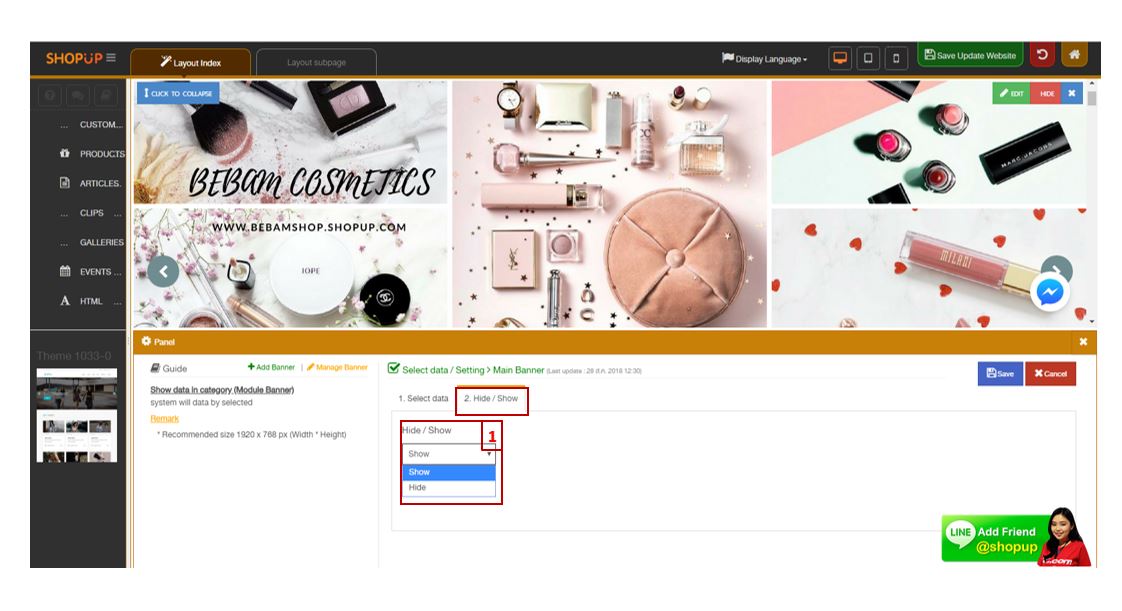Open CLIPS from the sidebar
This screenshot has height=611, width=1122.
pyautogui.click(x=91, y=212)
